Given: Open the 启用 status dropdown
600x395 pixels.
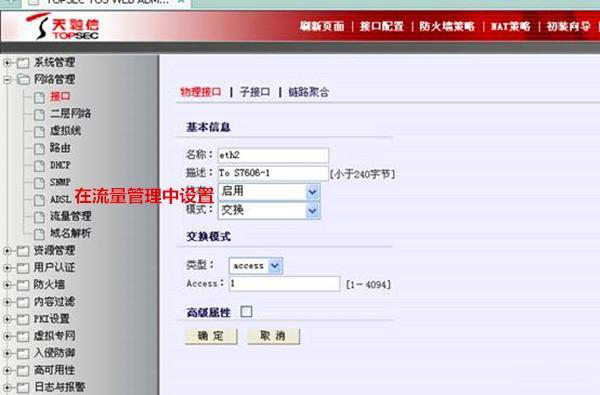Looking at the screenshot, I should click(269, 191).
